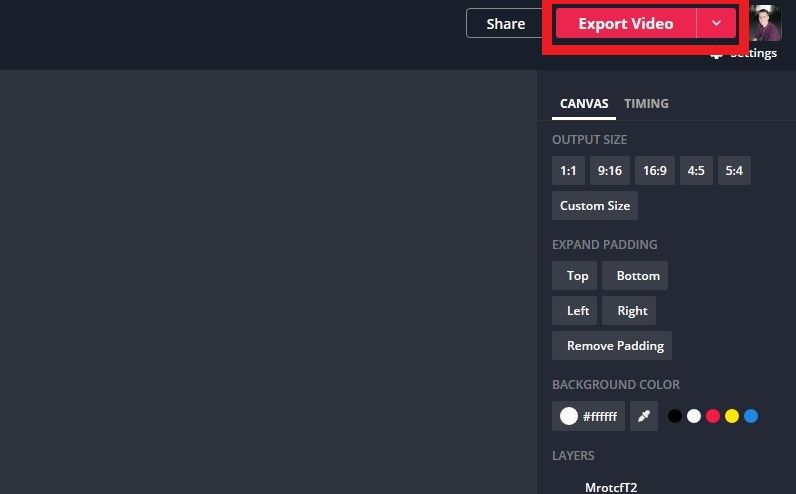Pick the black background color swatch
The width and height of the screenshot is (796, 494).
coord(675,416)
